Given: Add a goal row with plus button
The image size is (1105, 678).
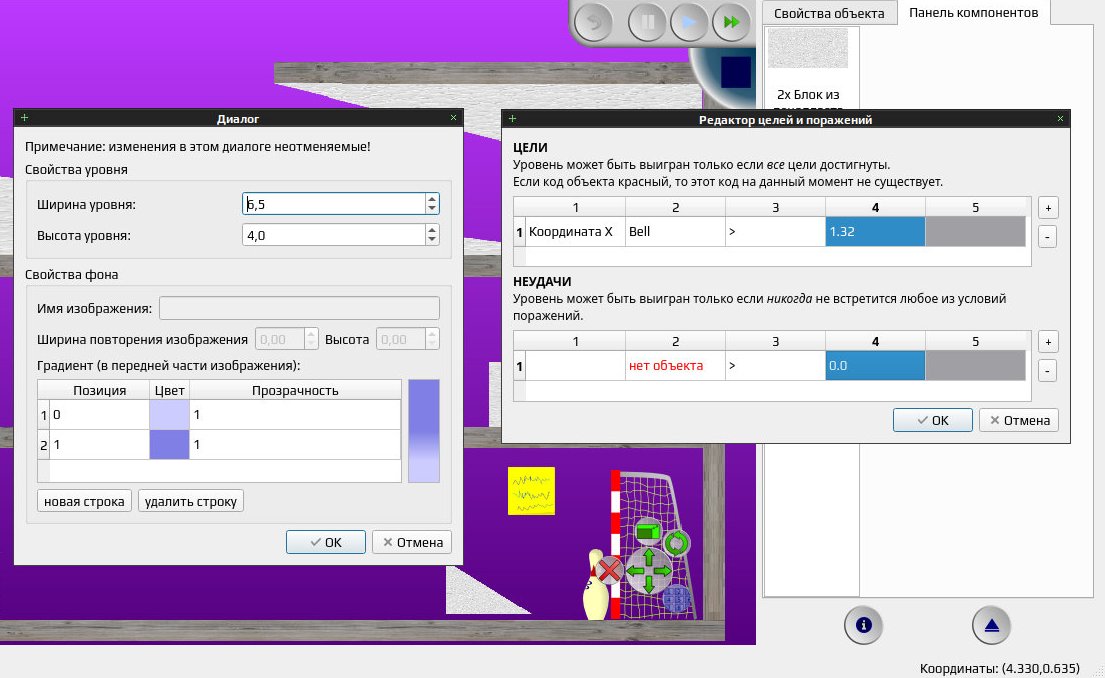Looking at the screenshot, I should pyautogui.click(x=1048, y=208).
